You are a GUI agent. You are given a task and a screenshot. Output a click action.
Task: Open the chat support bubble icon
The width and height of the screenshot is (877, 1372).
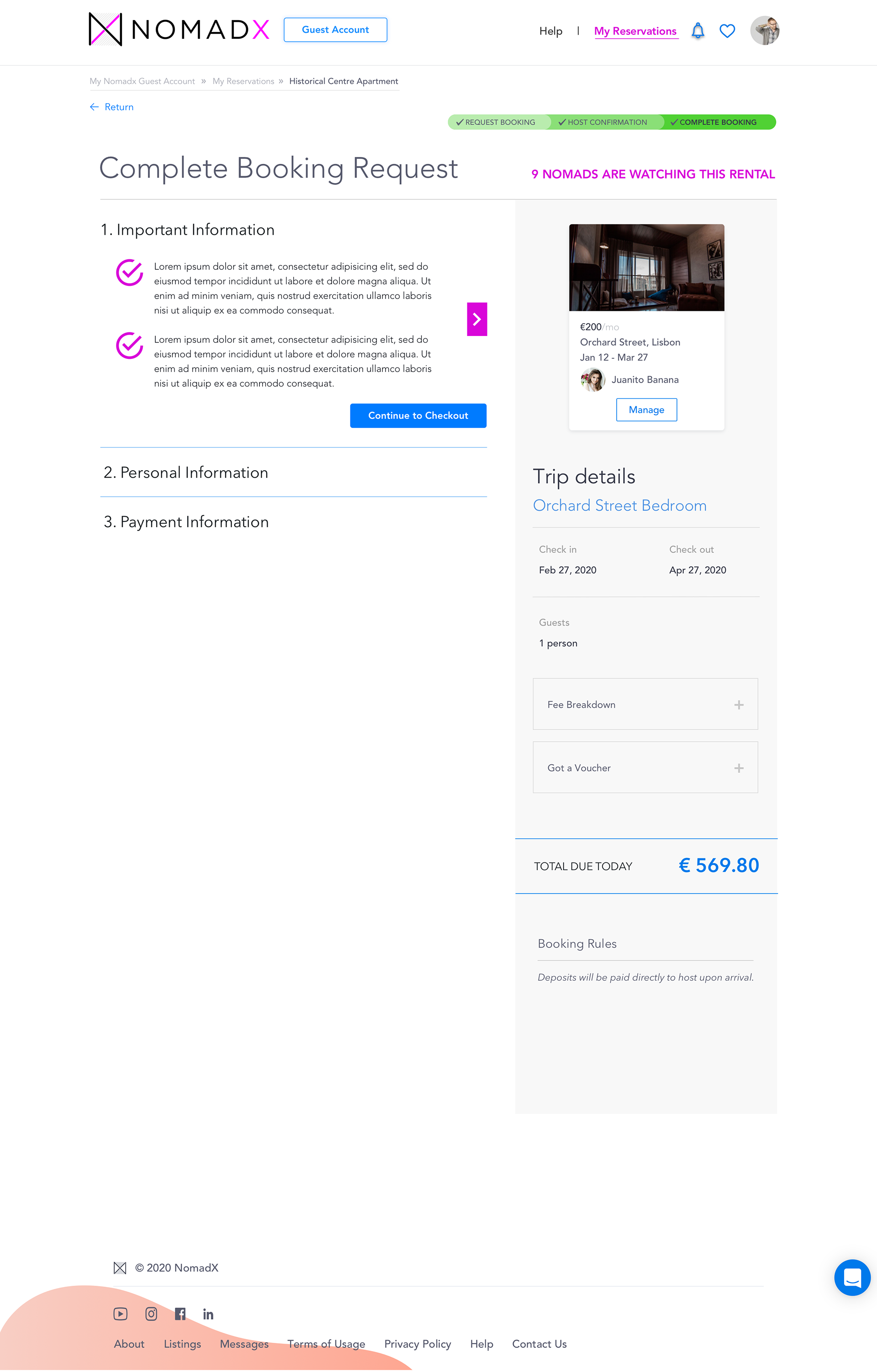tap(852, 1277)
